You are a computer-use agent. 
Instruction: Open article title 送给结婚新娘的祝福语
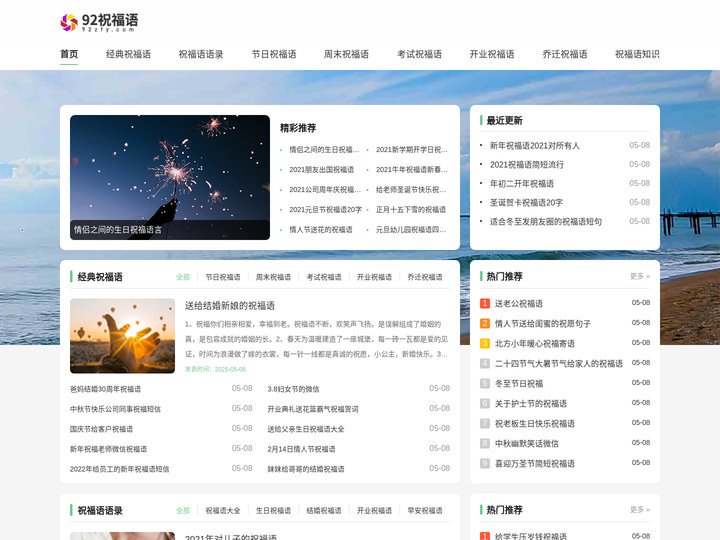[230, 306]
